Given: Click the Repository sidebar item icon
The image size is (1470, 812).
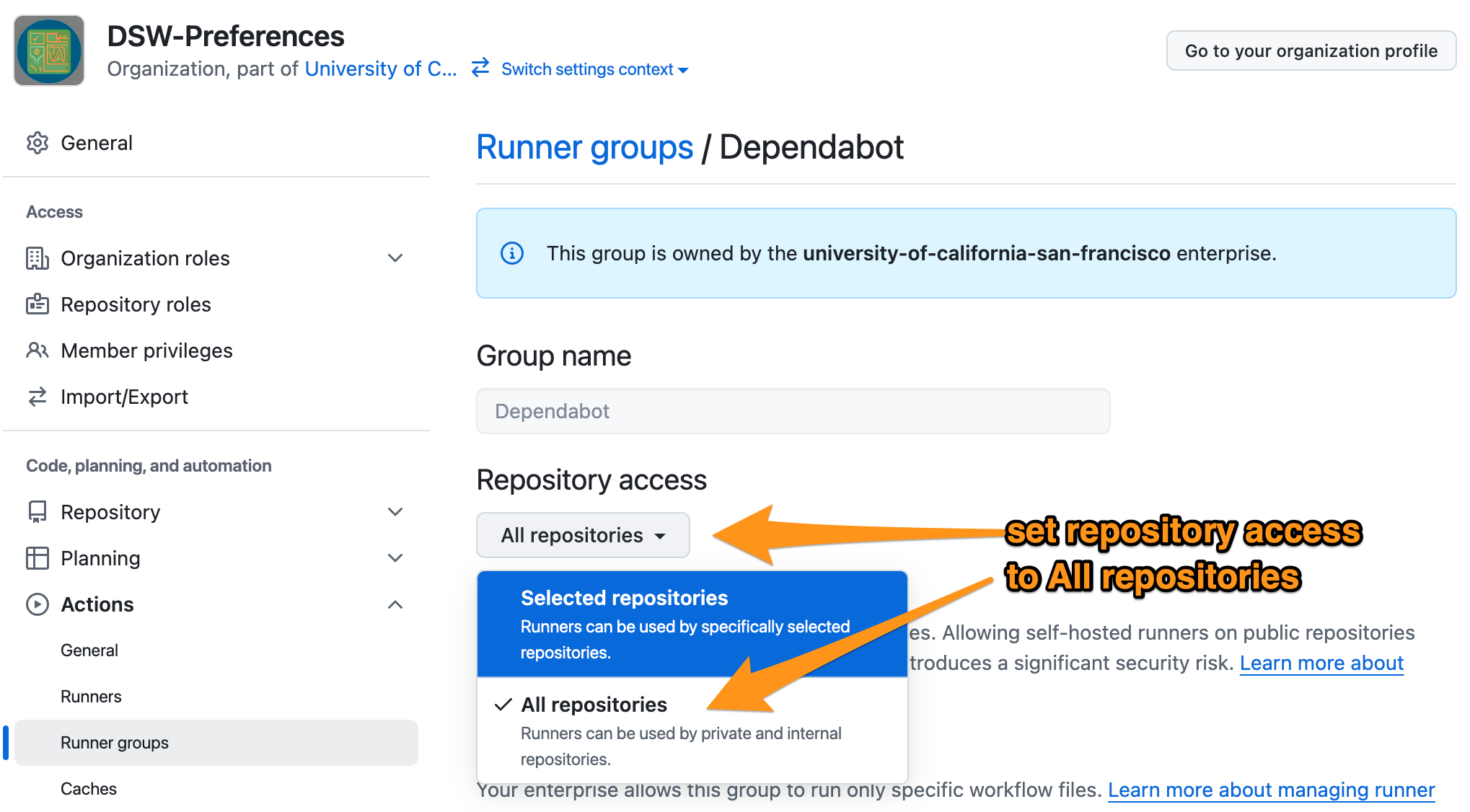Looking at the screenshot, I should 38,512.
